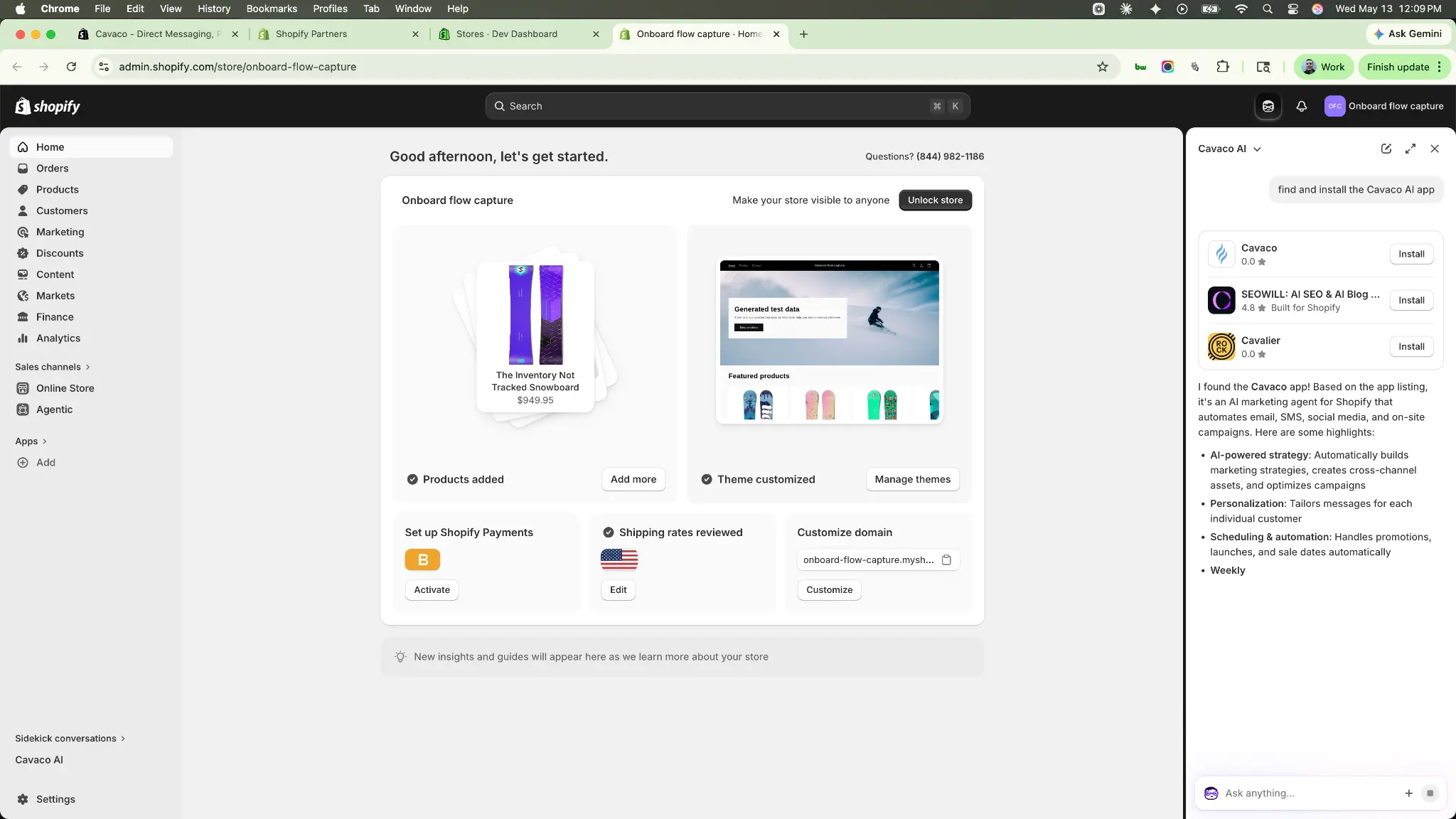Install the Cavalier app
The height and width of the screenshot is (819, 1456).
click(1411, 346)
